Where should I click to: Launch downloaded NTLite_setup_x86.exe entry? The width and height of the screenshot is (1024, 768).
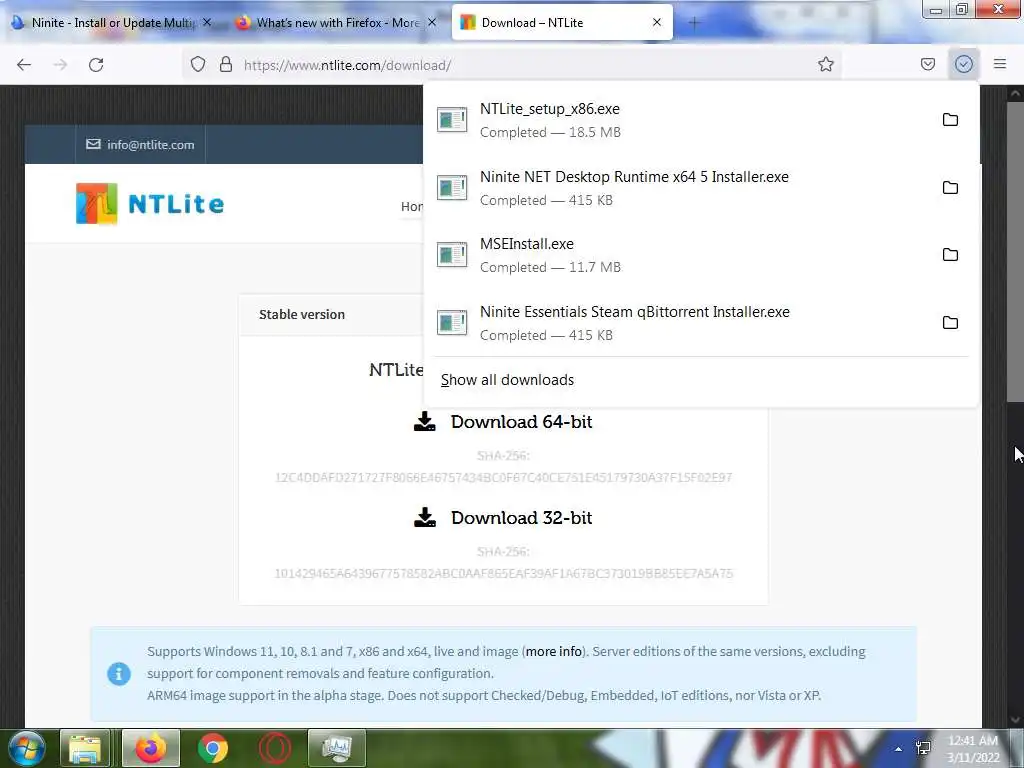pos(679,120)
